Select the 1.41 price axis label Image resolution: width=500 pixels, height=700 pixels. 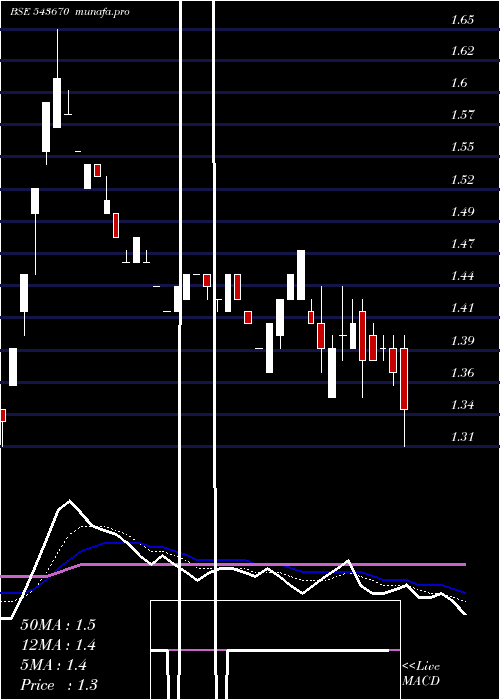[x=462, y=308]
